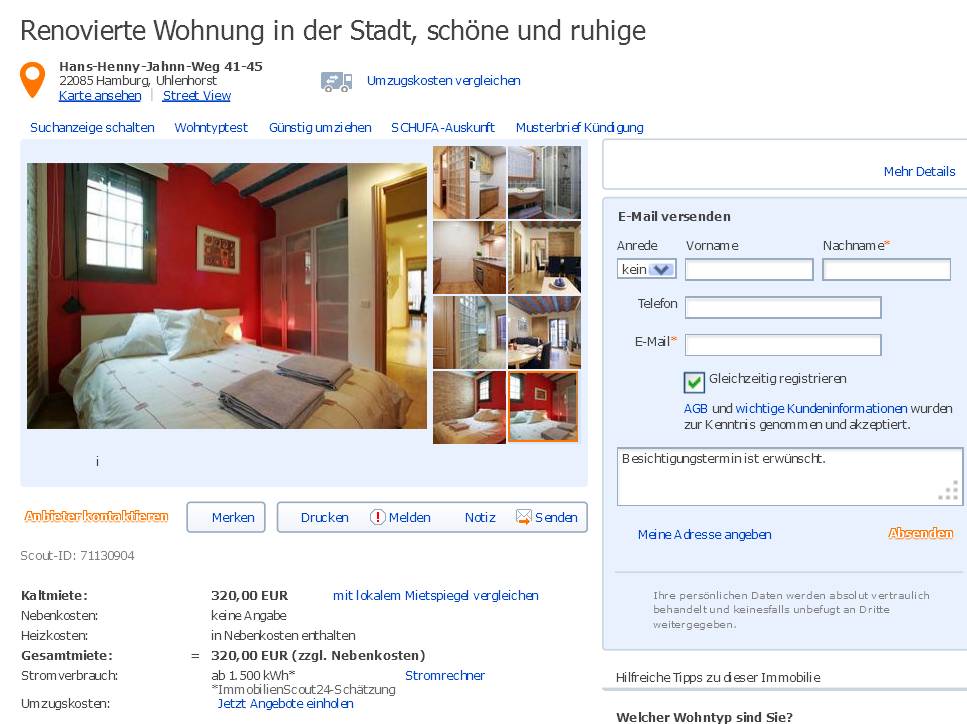Image resolution: width=967 pixels, height=724 pixels.
Task: Open the Street View link
Action: click(197, 96)
